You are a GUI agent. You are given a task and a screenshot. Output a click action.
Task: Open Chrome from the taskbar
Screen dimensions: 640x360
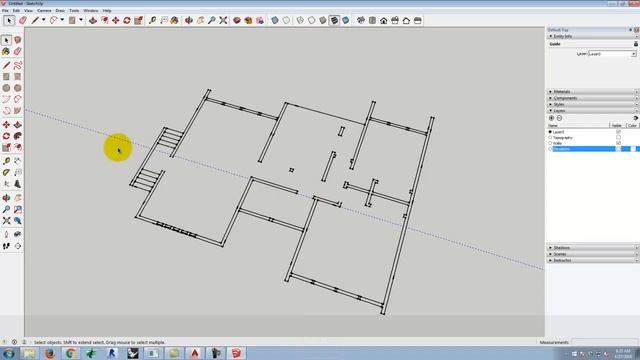71,353
